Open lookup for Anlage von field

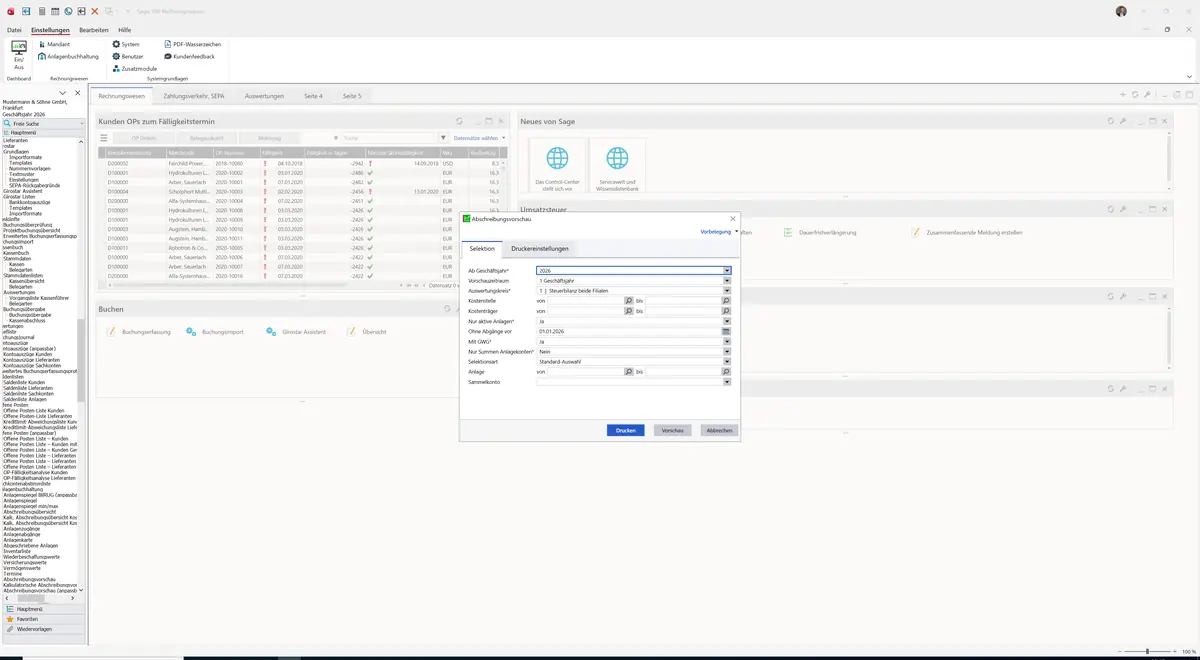coord(629,371)
